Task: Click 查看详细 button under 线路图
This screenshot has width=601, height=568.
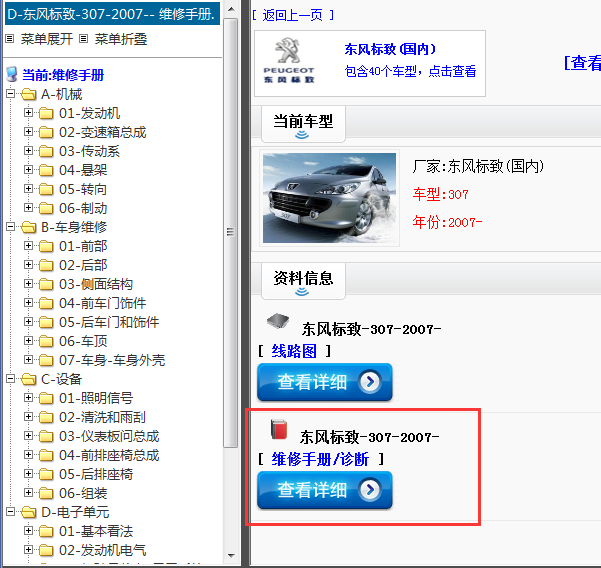Action: coord(325,382)
